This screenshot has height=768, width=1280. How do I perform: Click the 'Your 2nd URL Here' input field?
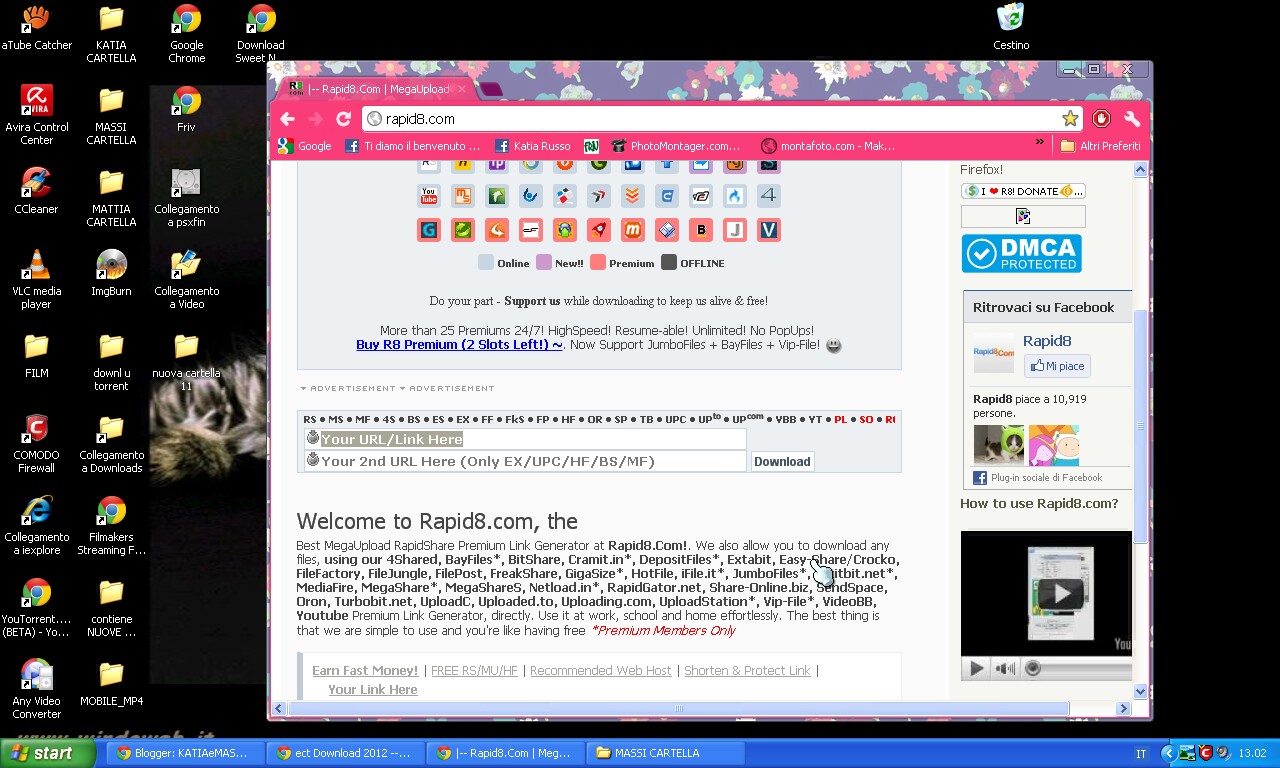click(x=526, y=461)
